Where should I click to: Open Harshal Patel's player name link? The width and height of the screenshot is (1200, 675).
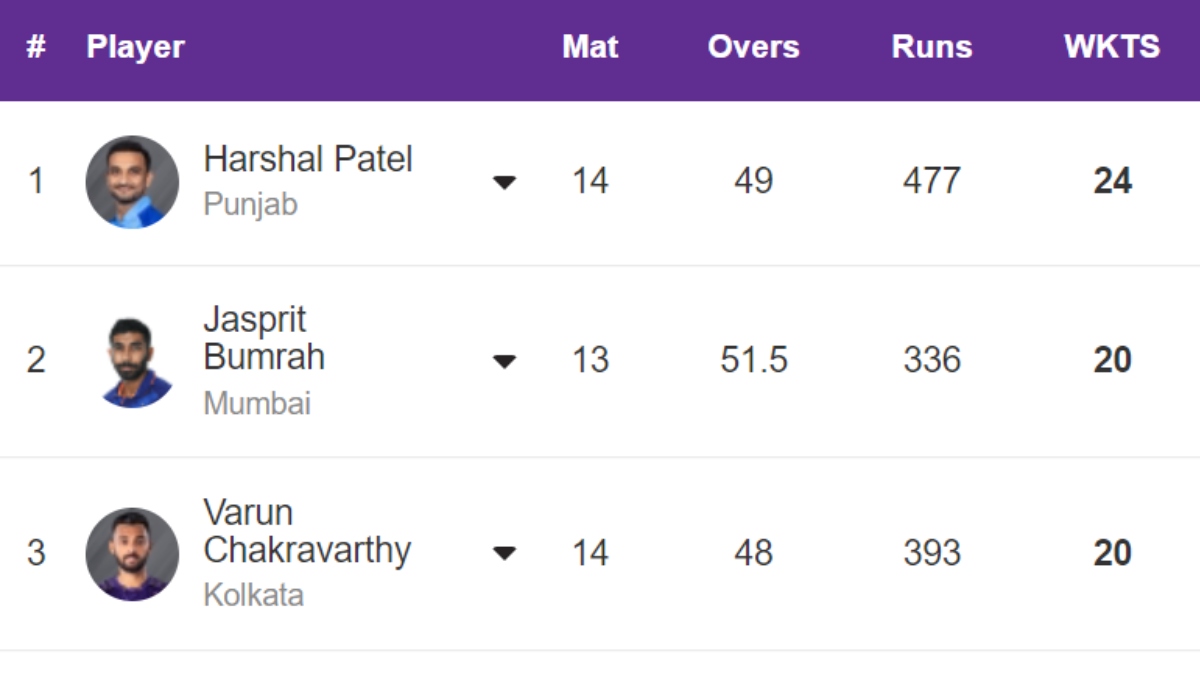(307, 159)
